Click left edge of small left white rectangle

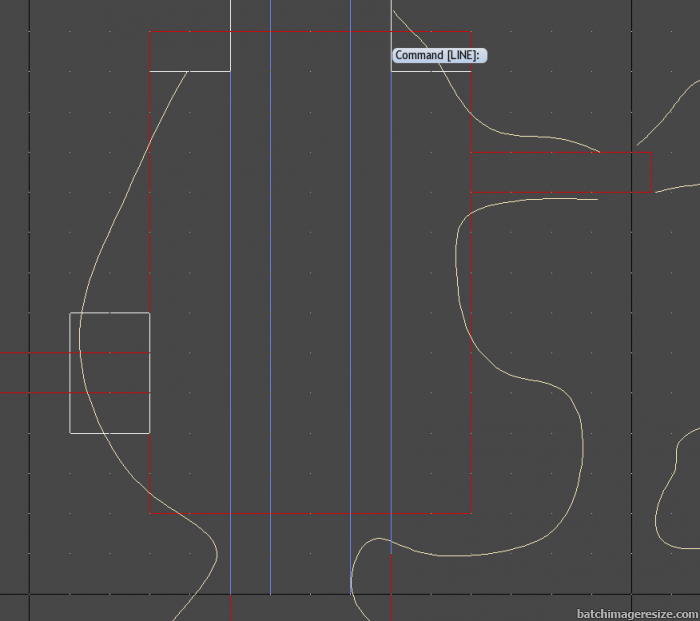(70, 410)
